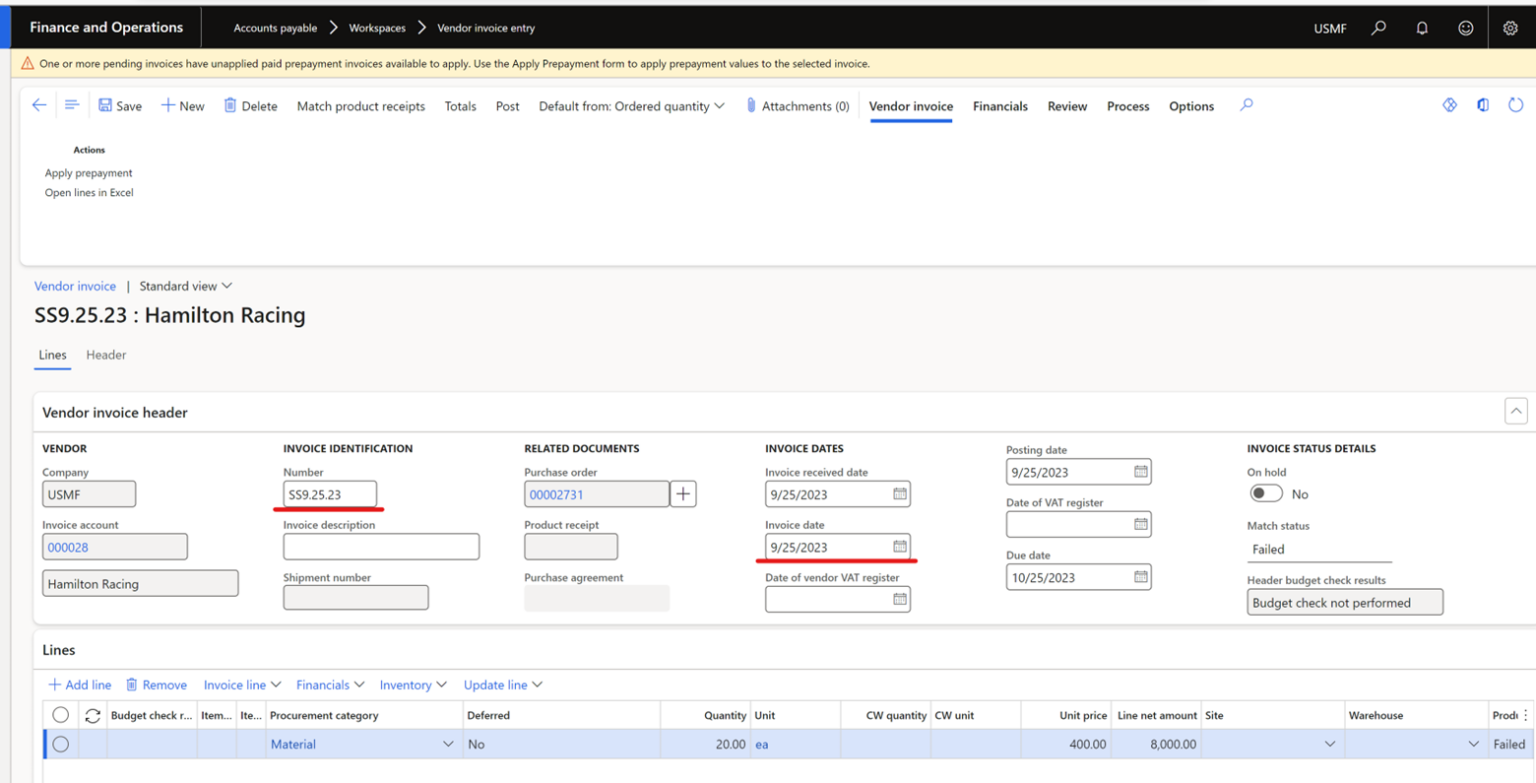Toggle the On hold switch to Yes
The height and width of the screenshot is (783, 1536).
coord(1265,493)
